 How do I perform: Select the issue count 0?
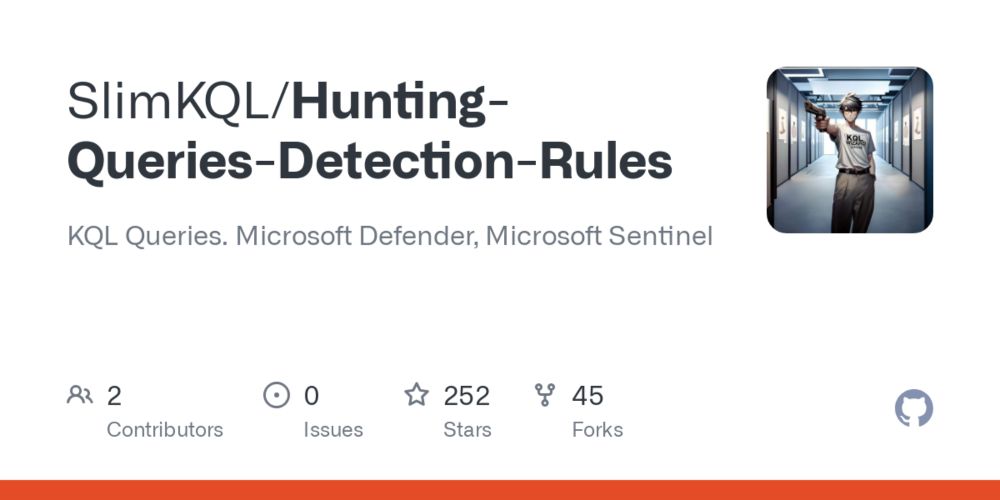pos(311,396)
